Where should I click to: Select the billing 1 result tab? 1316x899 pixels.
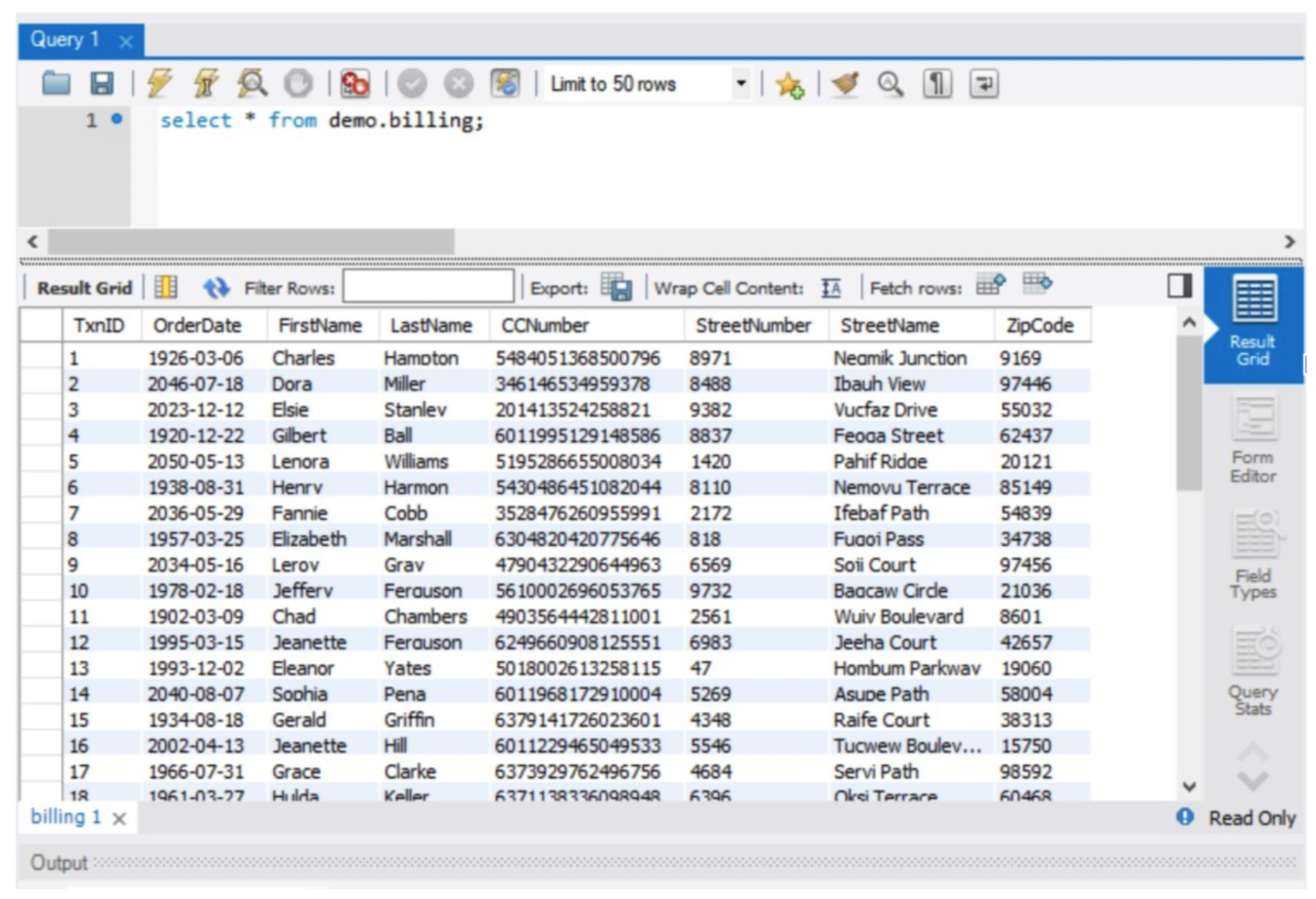coord(66,817)
